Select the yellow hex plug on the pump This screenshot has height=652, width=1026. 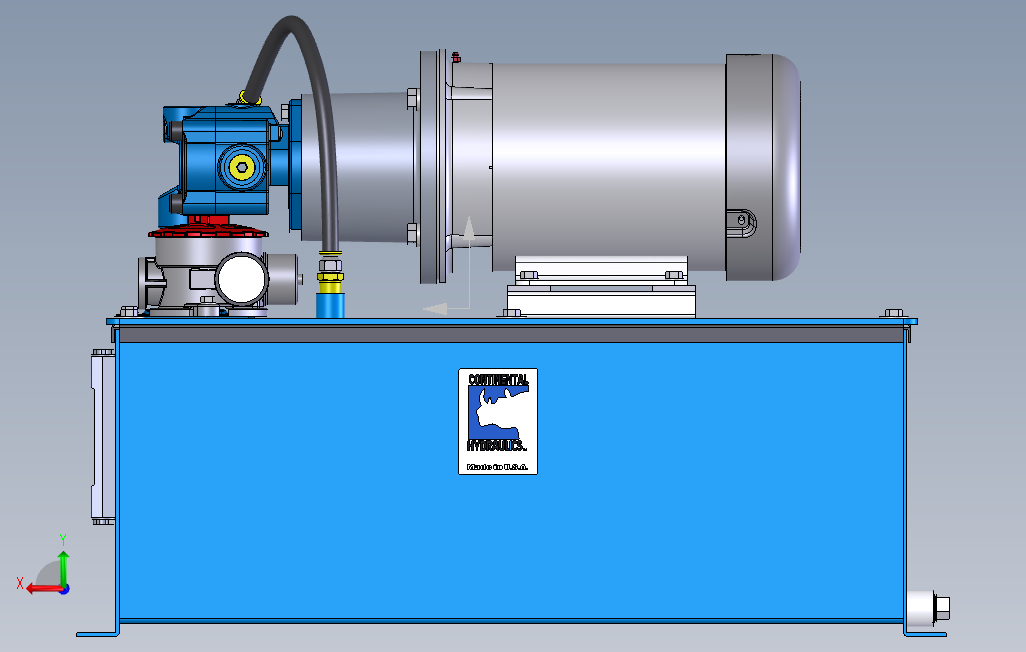(242, 168)
